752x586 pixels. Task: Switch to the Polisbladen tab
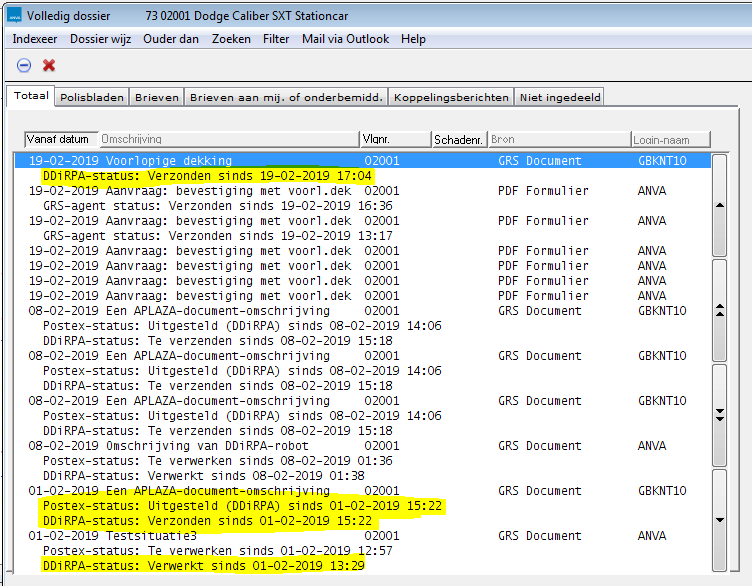(x=92, y=97)
